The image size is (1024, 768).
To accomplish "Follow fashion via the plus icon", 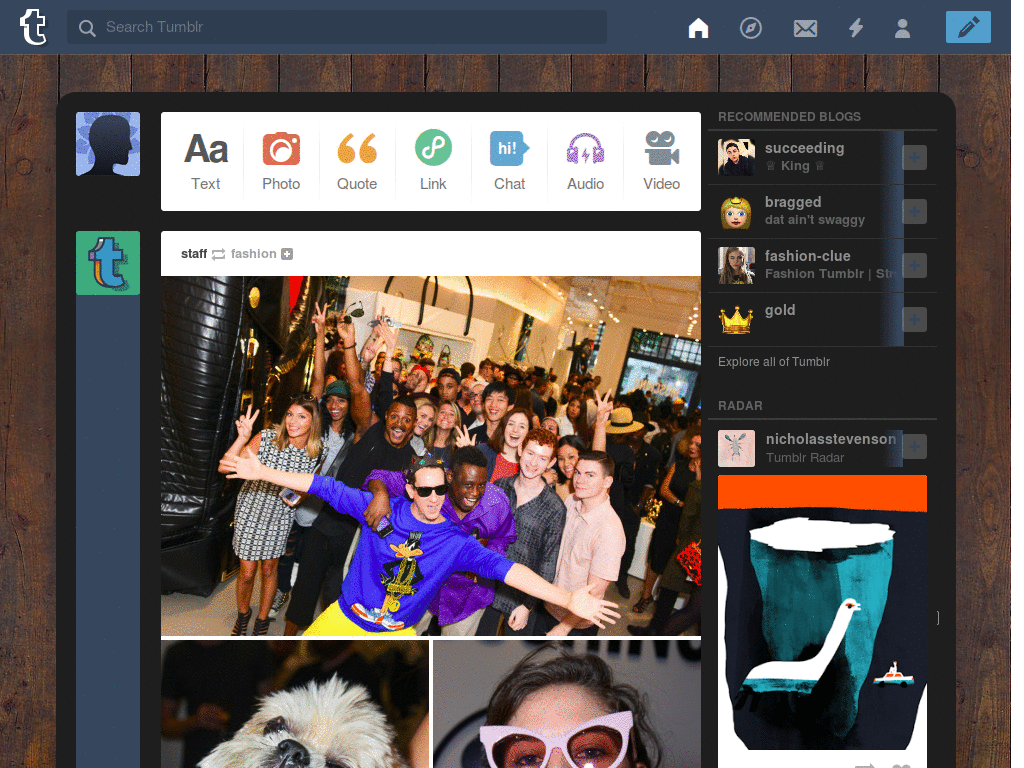I will [x=287, y=254].
